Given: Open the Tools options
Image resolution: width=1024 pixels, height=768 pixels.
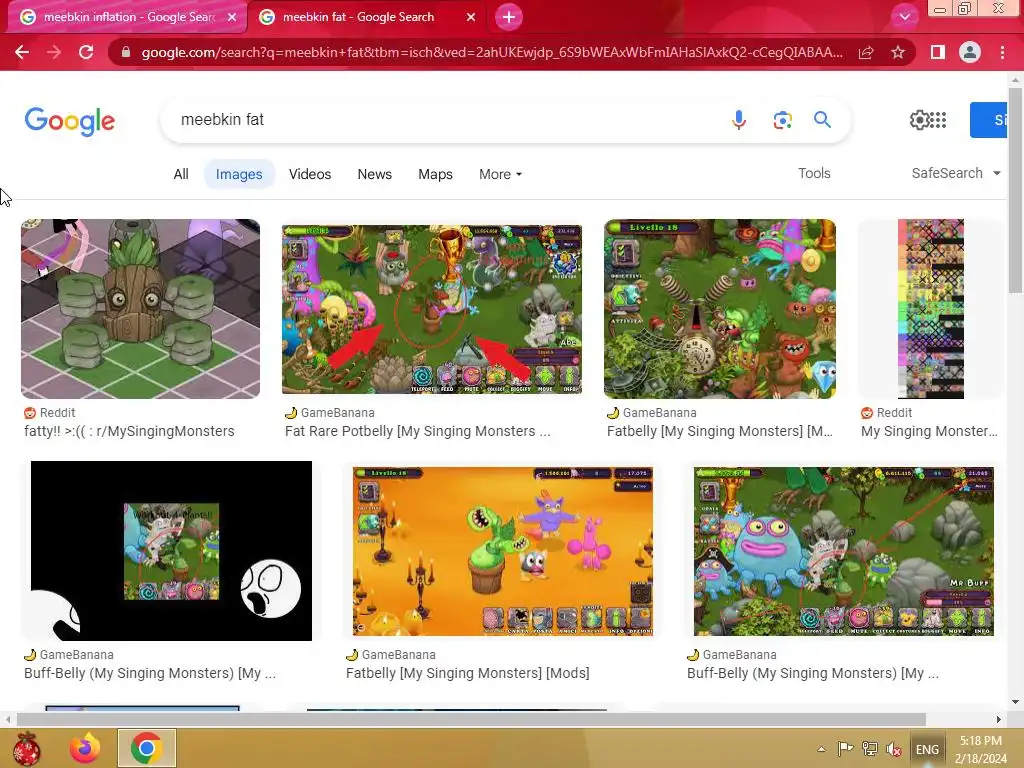Looking at the screenshot, I should coord(814,173).
